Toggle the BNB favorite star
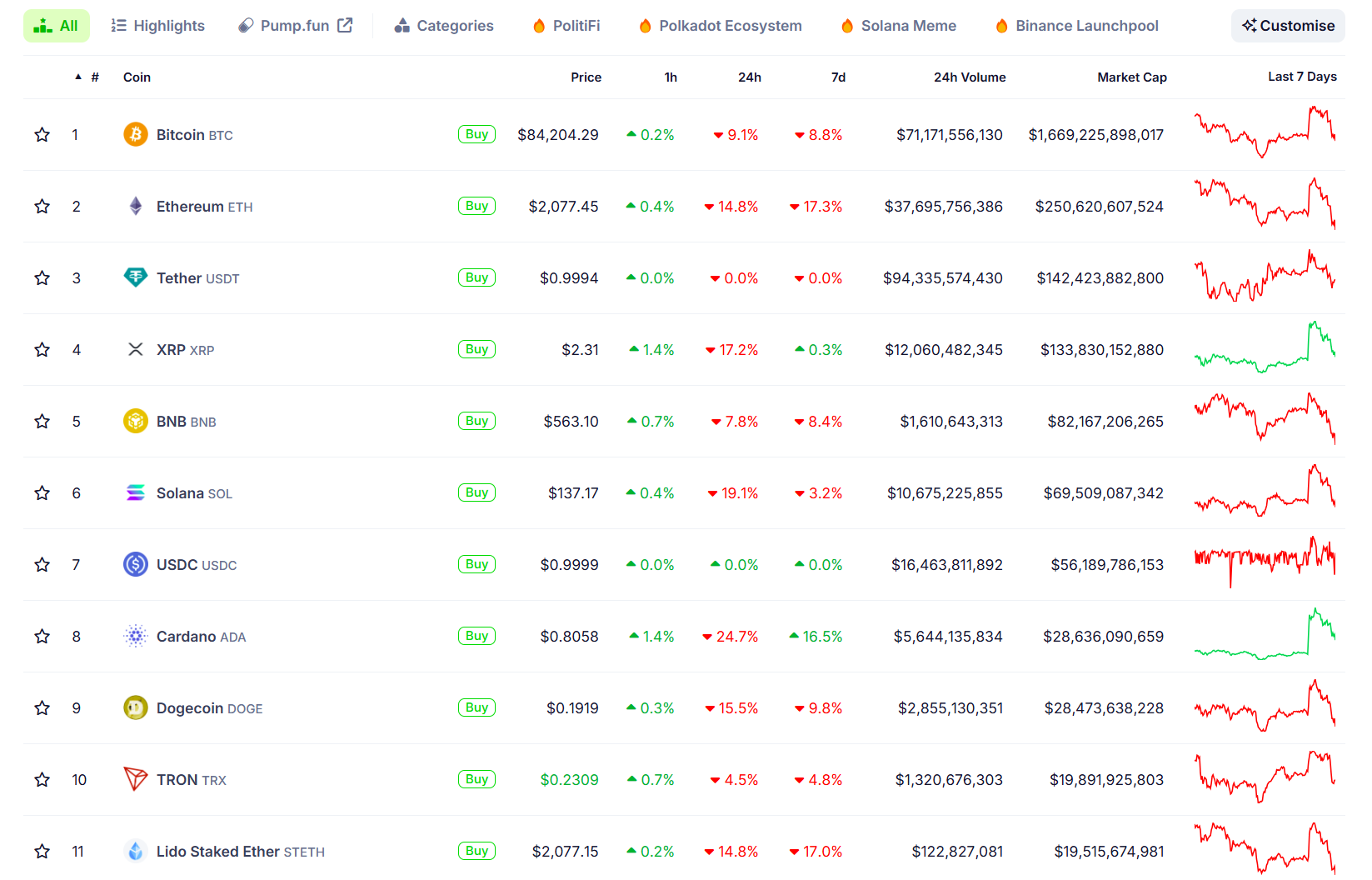The width and height of the screenshot is (1372, 880). point(42,421)
